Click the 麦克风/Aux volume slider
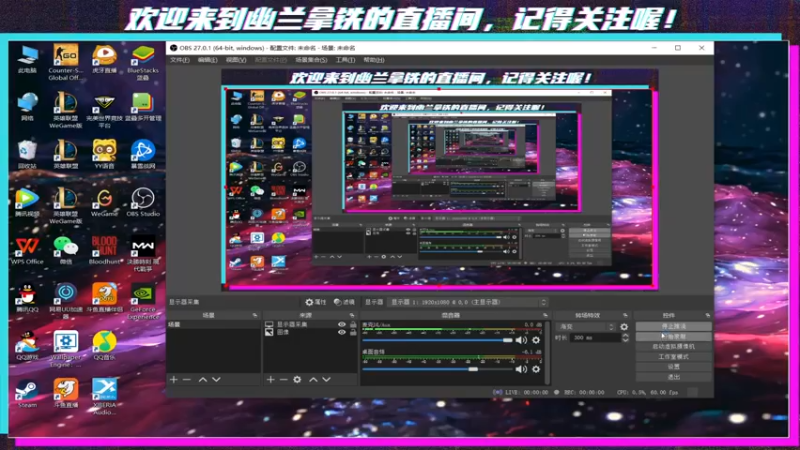The width and height of the screenshot is (800, 450). click(437, 340)
